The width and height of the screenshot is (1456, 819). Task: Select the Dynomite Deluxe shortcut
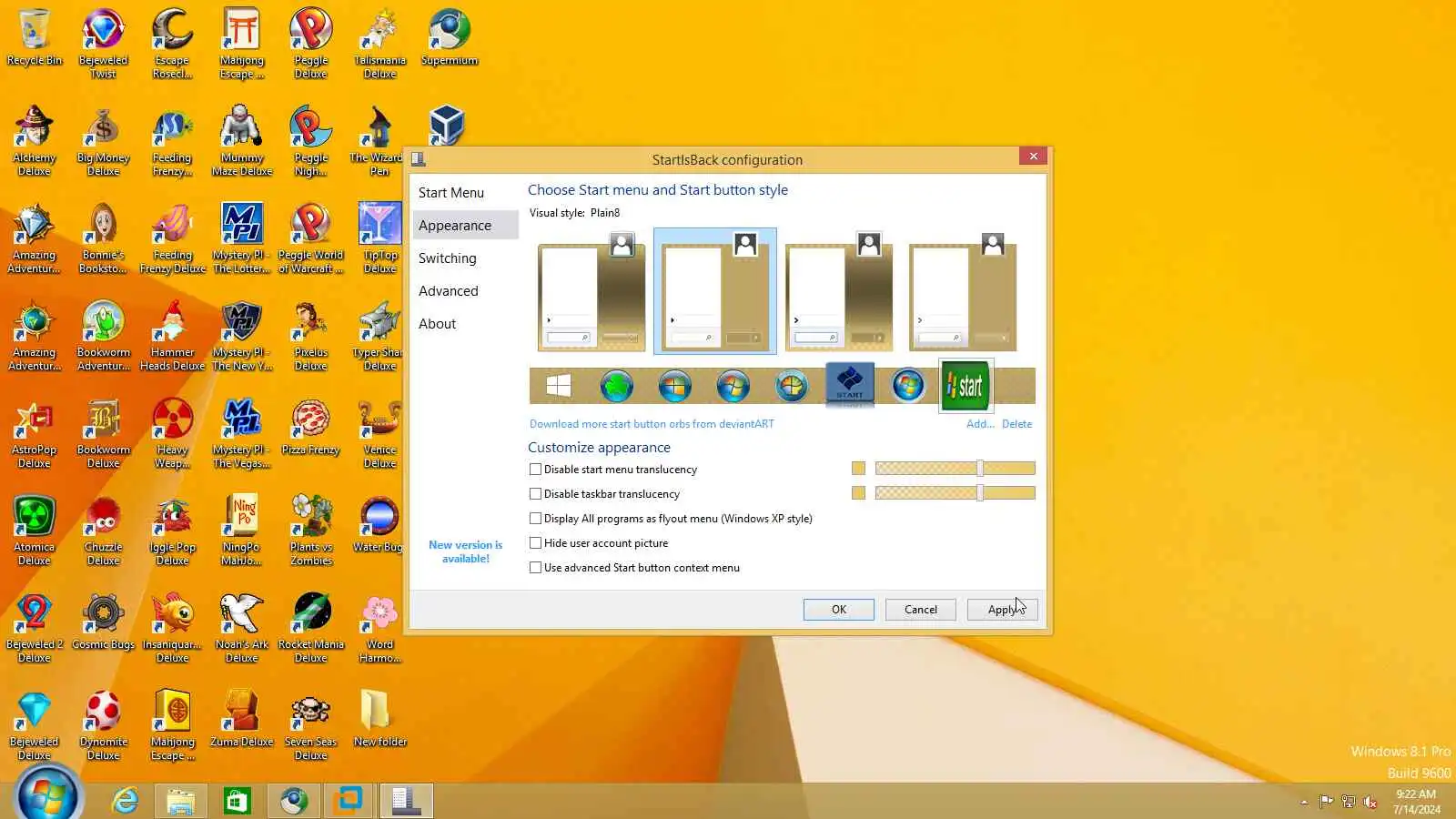[x=104, y=725]
